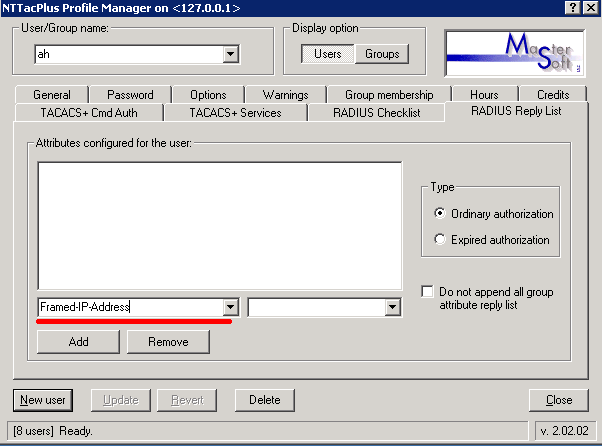
Task: Click the Revert button
Action: click(x=187, y=400)
